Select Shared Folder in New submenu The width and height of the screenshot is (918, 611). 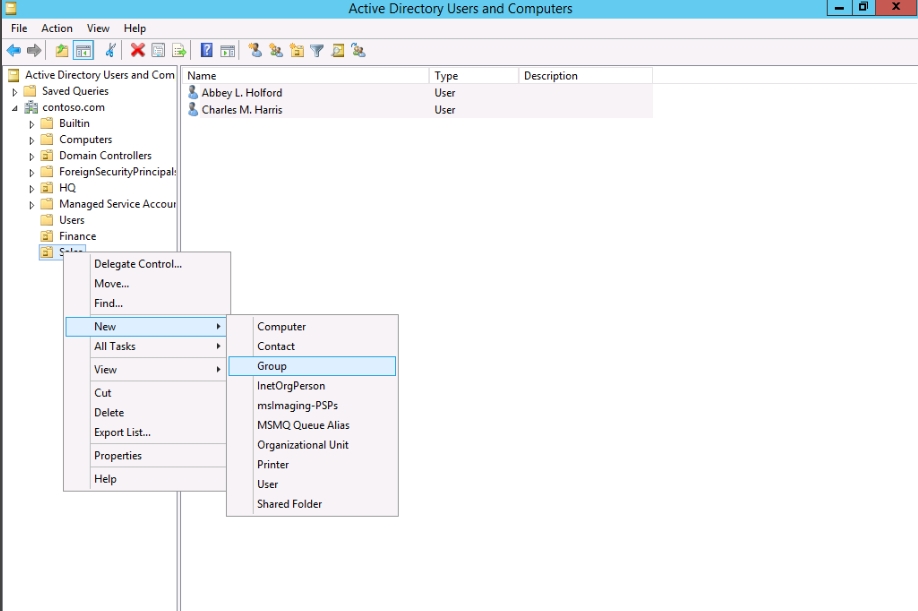coord(312,504)
